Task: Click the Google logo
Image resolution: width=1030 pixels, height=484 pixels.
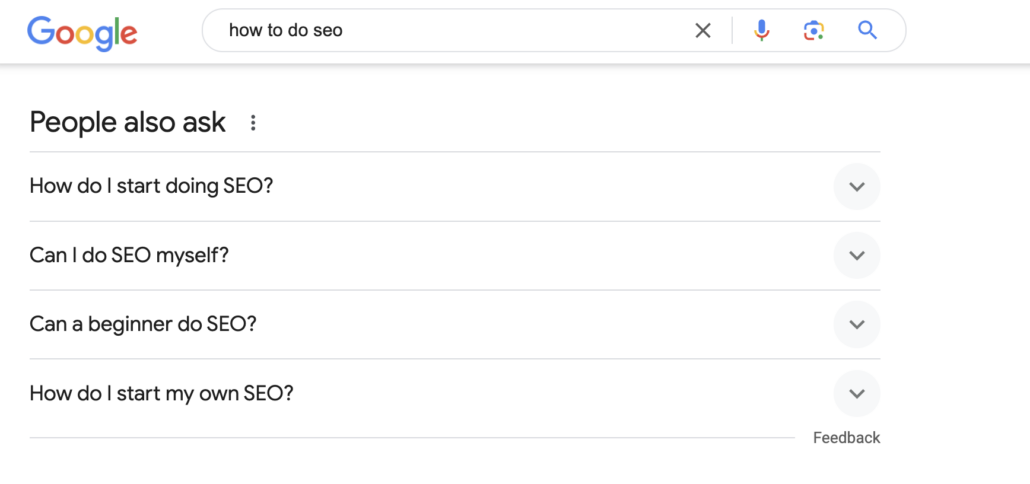Action: 82,32
